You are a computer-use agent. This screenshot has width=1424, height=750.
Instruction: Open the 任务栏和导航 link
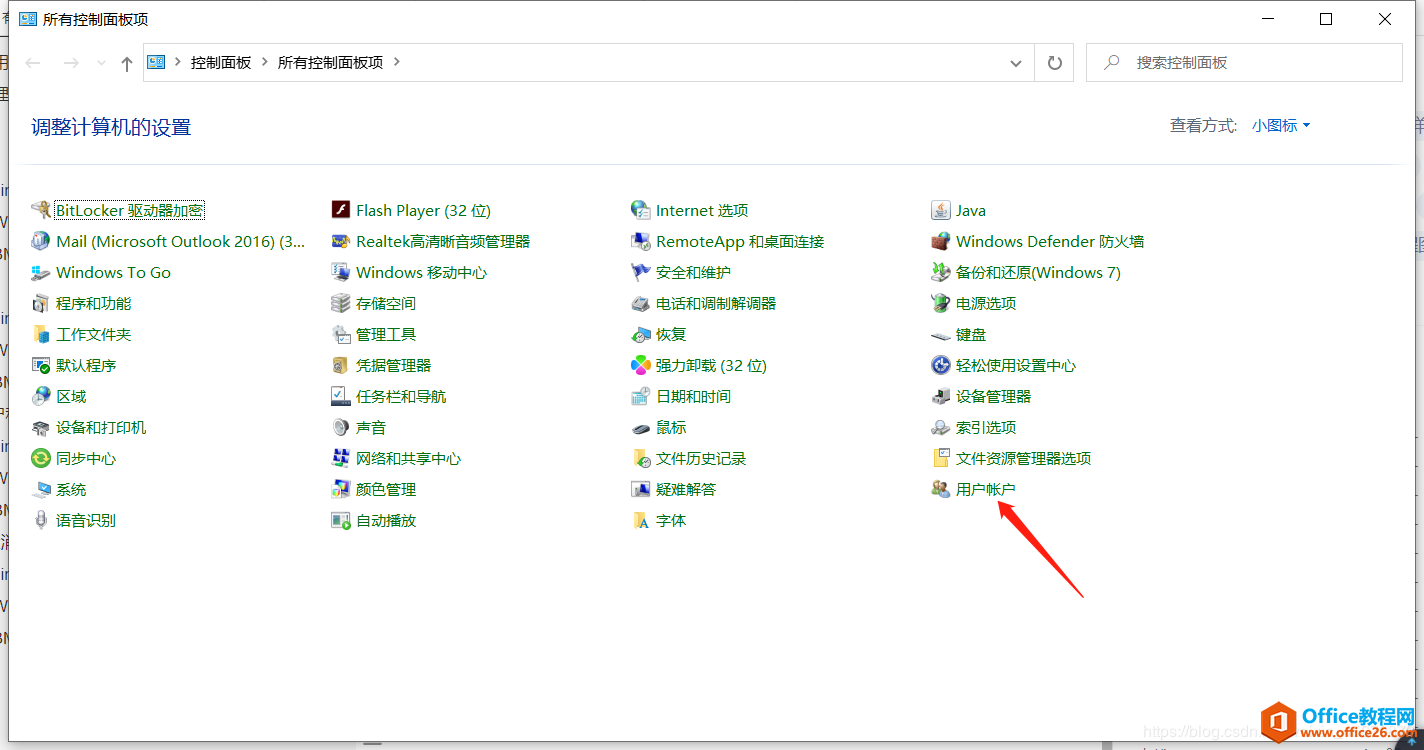pos(401,396)
